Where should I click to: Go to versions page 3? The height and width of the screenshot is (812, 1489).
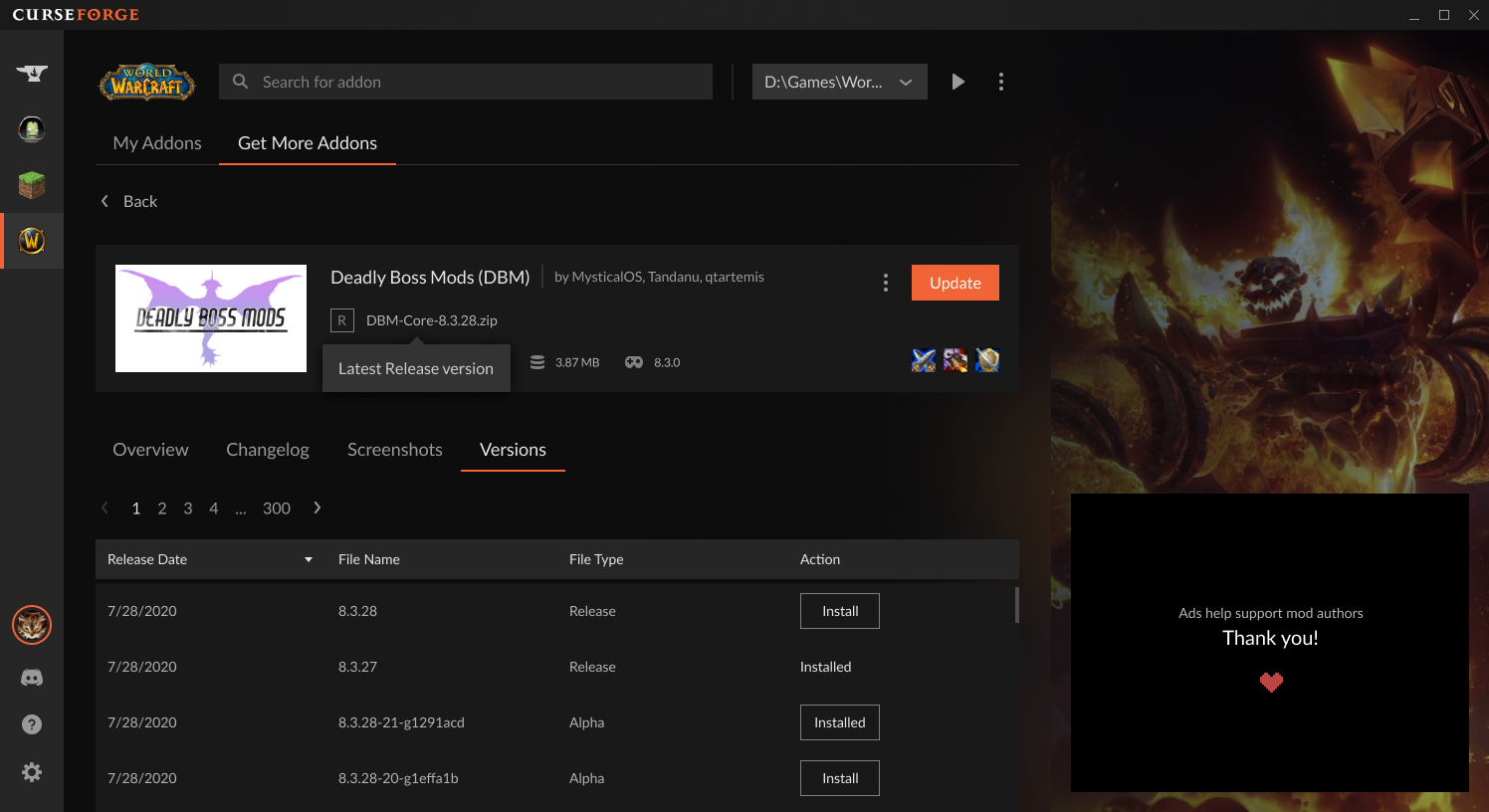coord(188,508)
